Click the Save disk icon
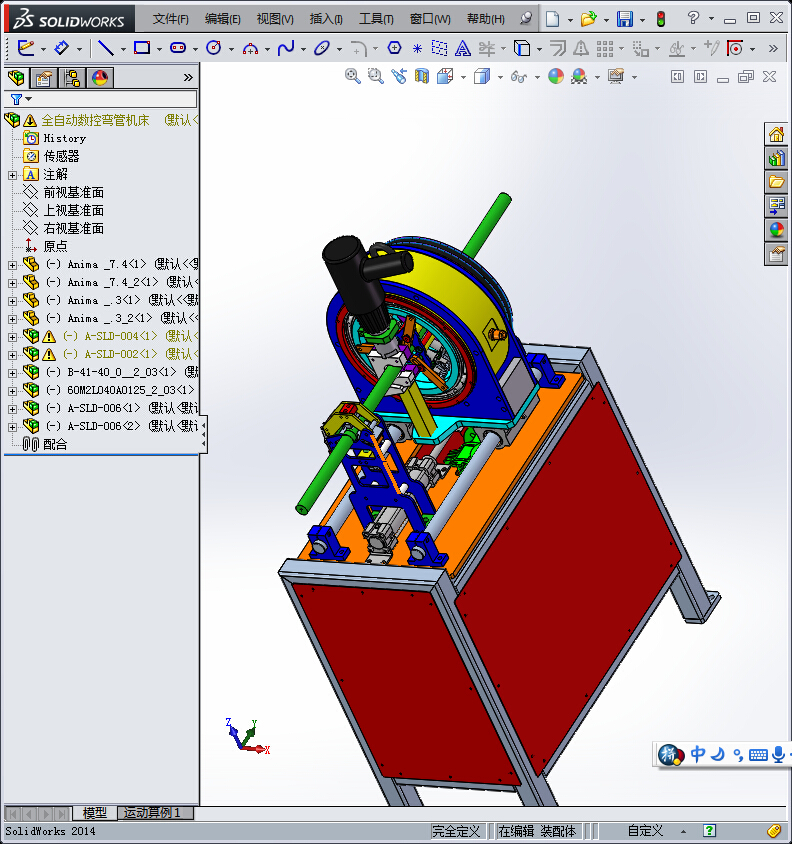This screenshot has width=792, height=844. click(x=625, y=19)
